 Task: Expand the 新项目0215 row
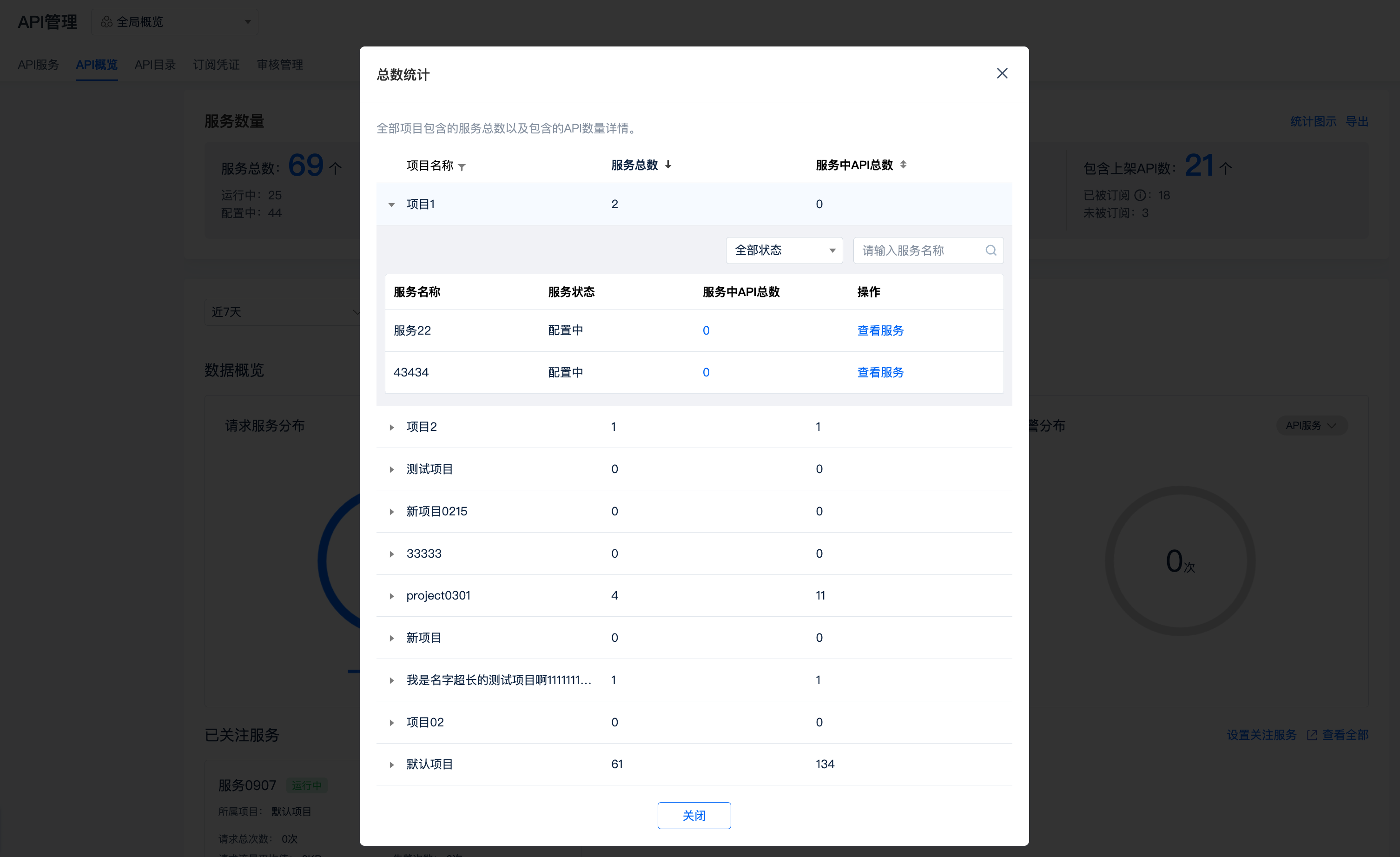click(391, 512)
